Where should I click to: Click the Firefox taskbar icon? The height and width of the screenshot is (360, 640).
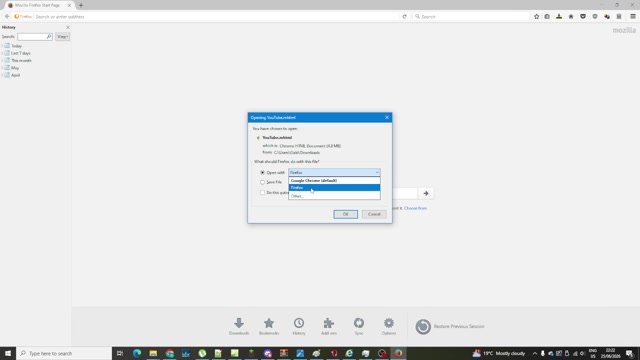pos(398,353)
